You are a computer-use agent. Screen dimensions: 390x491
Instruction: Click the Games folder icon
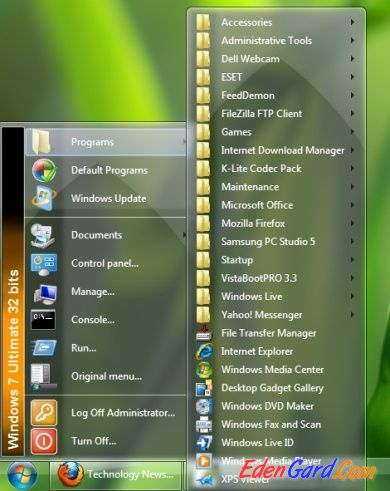(203, 132)
